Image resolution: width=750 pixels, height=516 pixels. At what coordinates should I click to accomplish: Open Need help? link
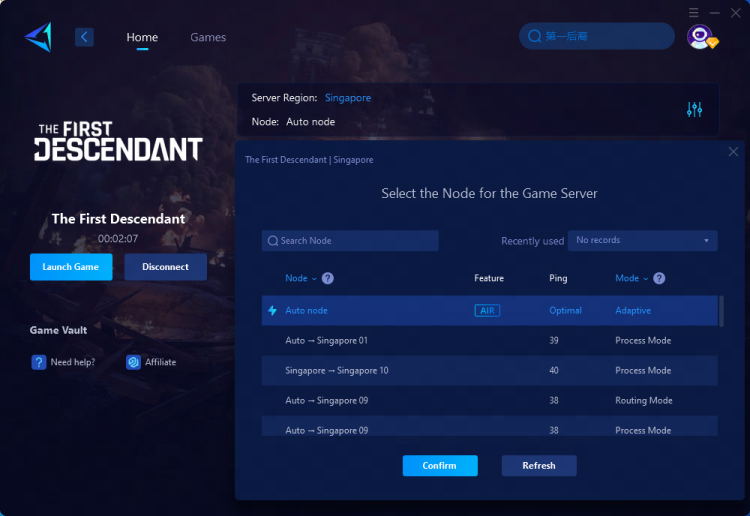pos(73,362)
